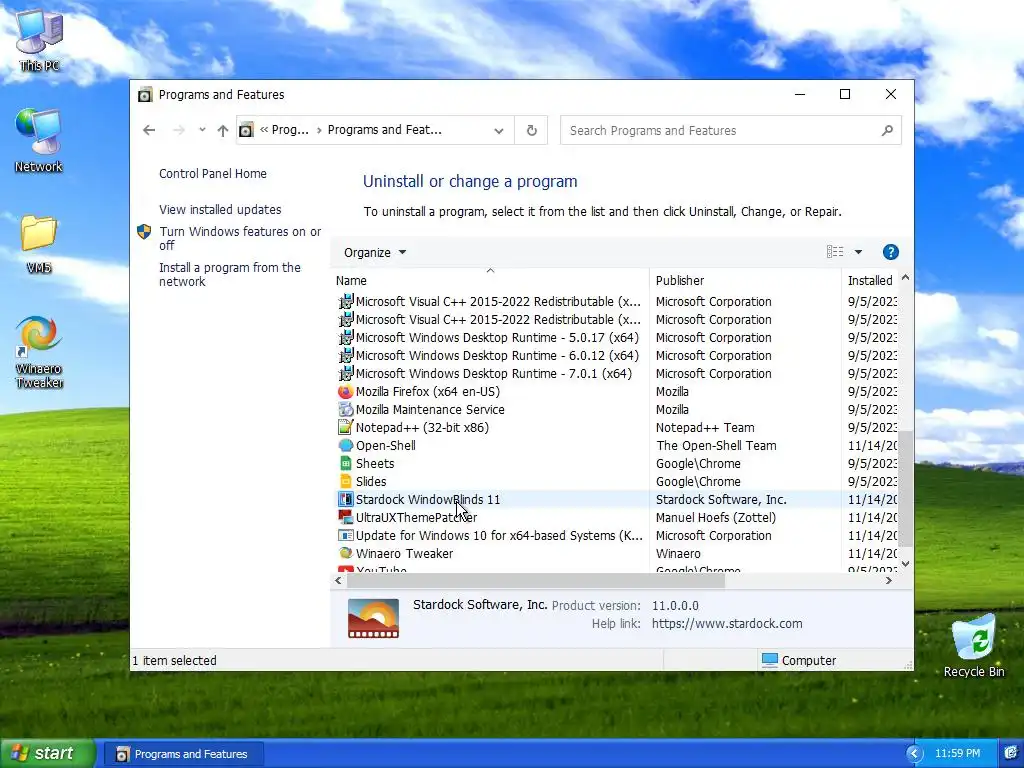Click Notepad++ Team publisher cell
This screenshot has width=1024, height=768.
[705, 428]
